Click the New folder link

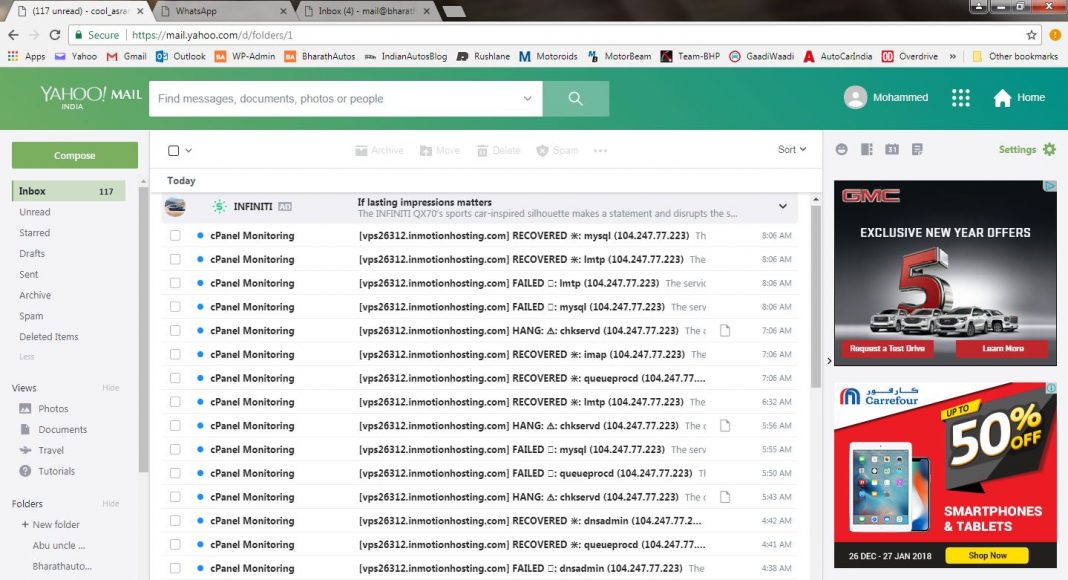point(55,525)
